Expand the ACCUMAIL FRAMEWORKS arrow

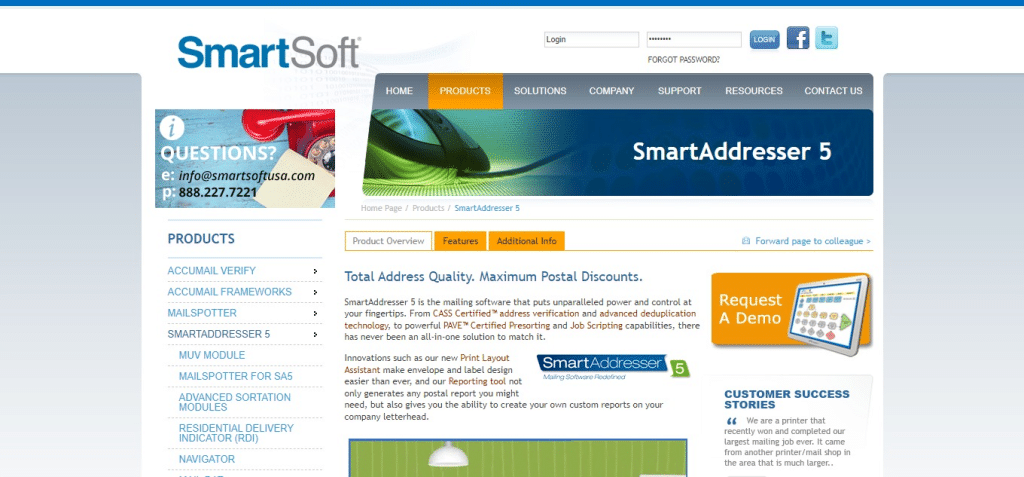pyautogui.click(x=315, y=292)
